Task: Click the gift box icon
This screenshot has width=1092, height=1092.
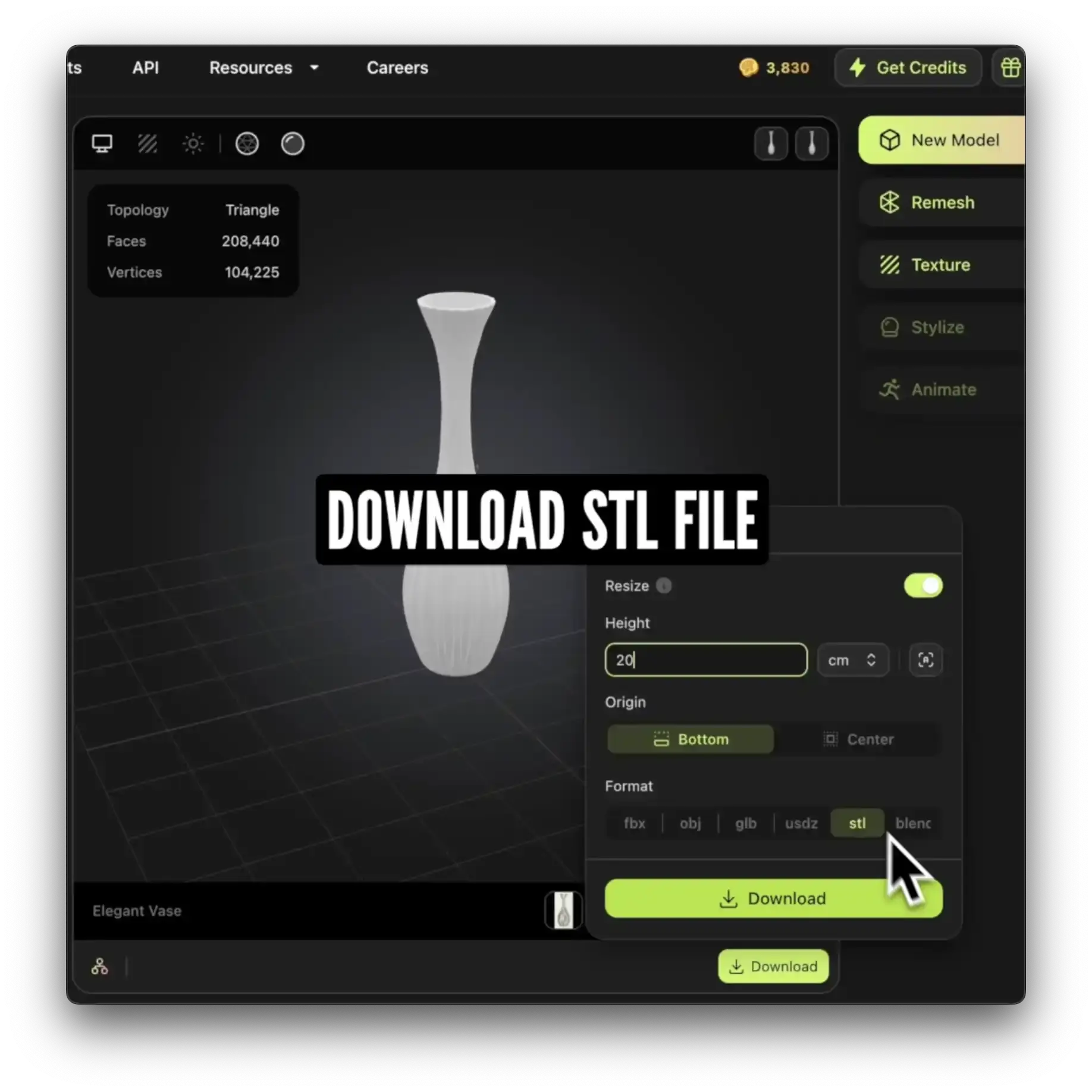Action: click(1010, 68)
